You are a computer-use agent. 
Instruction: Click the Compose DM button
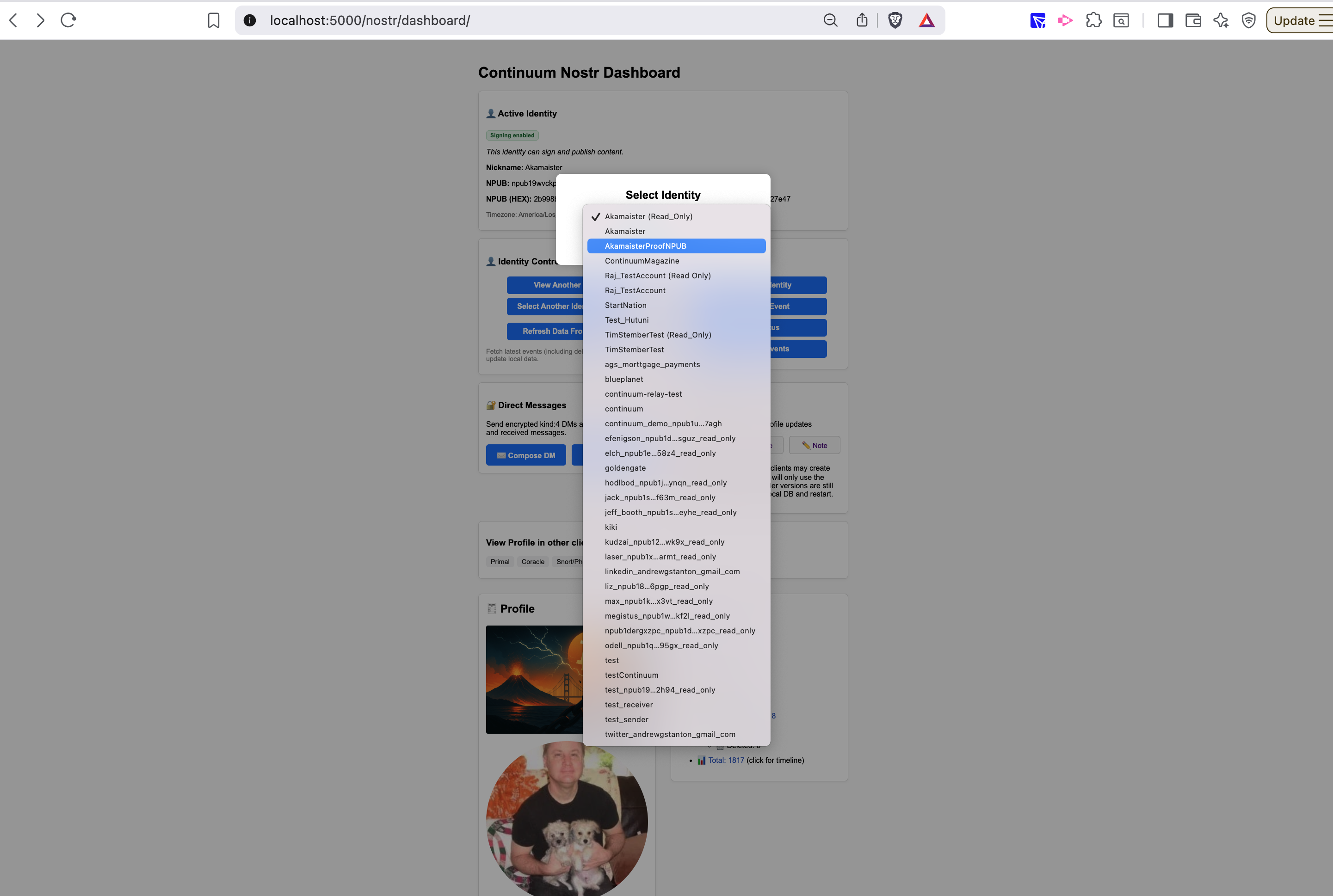(525, 455)
